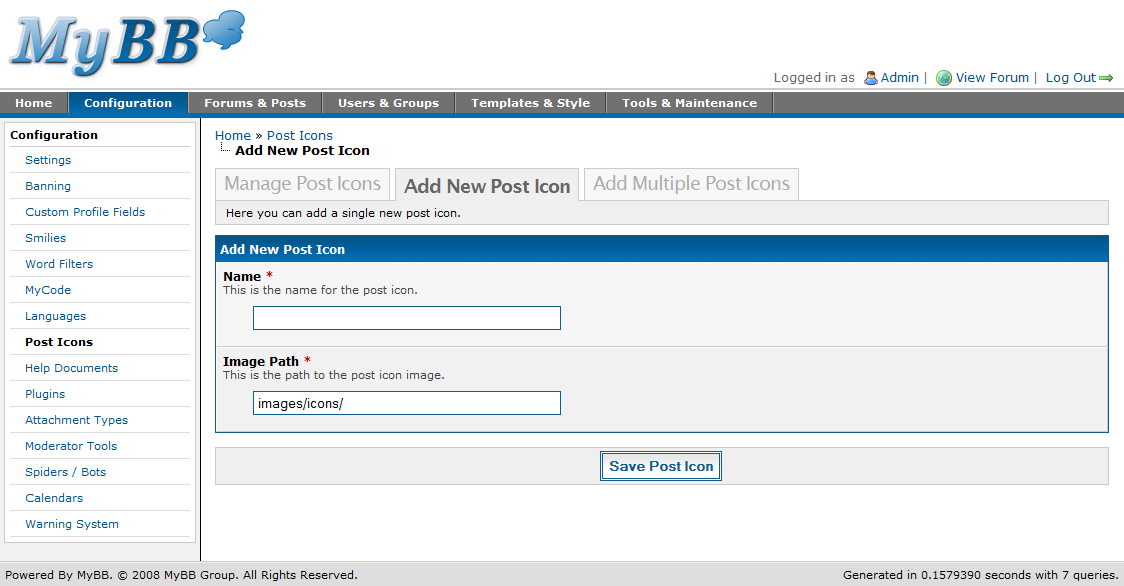The image size is (1124, 586).
Task: Open the Banning sidebar link
Action: (48, 186)
